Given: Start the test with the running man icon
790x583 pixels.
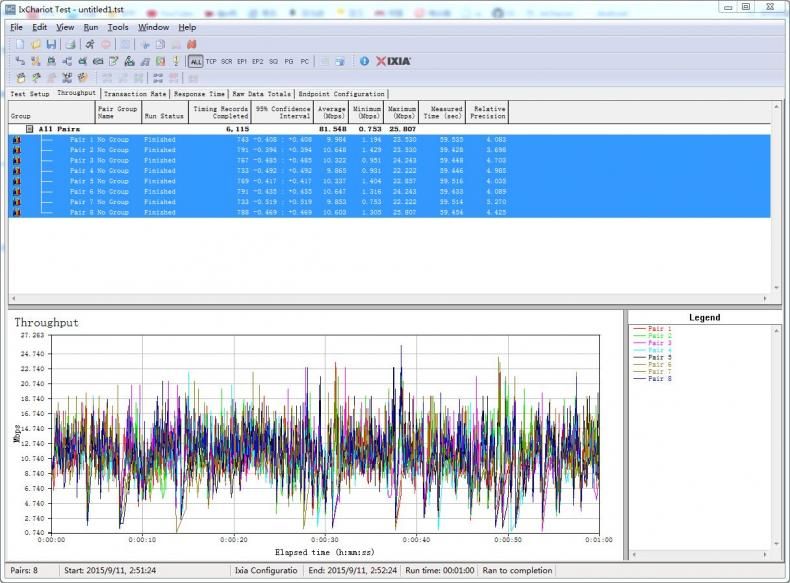Looking at the screenshot, I should (90, 44).
